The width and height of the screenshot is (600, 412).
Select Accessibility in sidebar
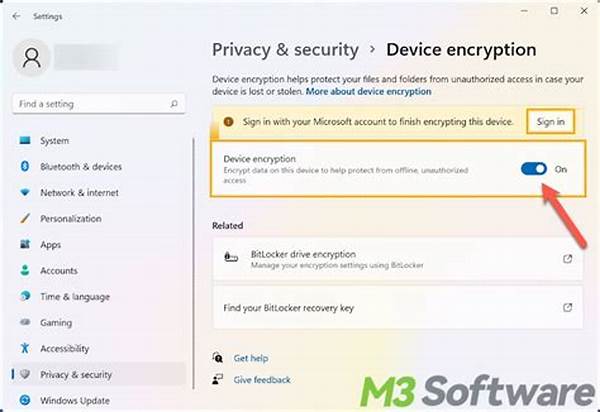[x=66, y=349]
